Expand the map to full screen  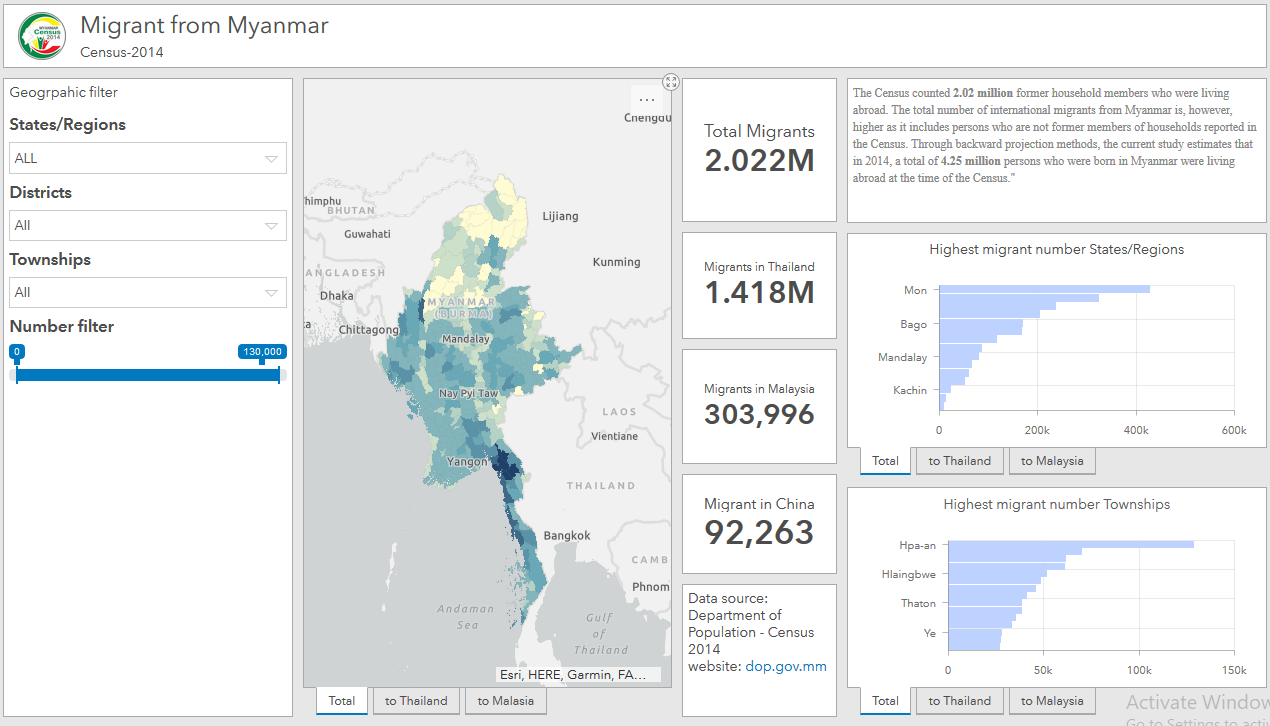tap(671, 82)
